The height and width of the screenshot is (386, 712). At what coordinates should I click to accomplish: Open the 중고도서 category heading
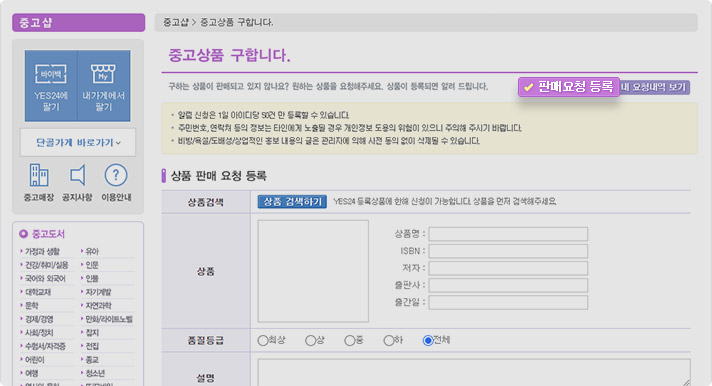point(48,234)
